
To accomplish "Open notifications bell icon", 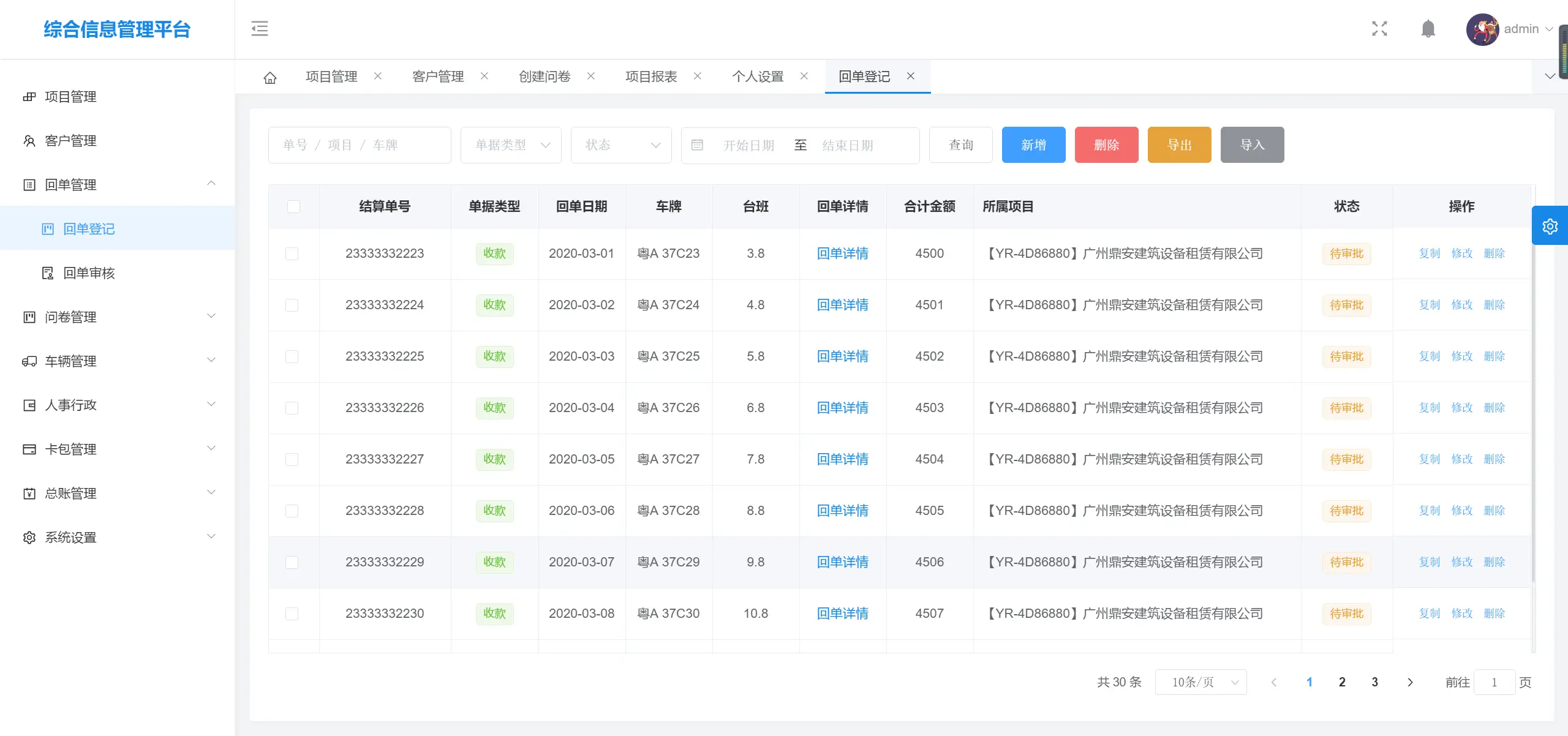I will (x=1428, y=29).
